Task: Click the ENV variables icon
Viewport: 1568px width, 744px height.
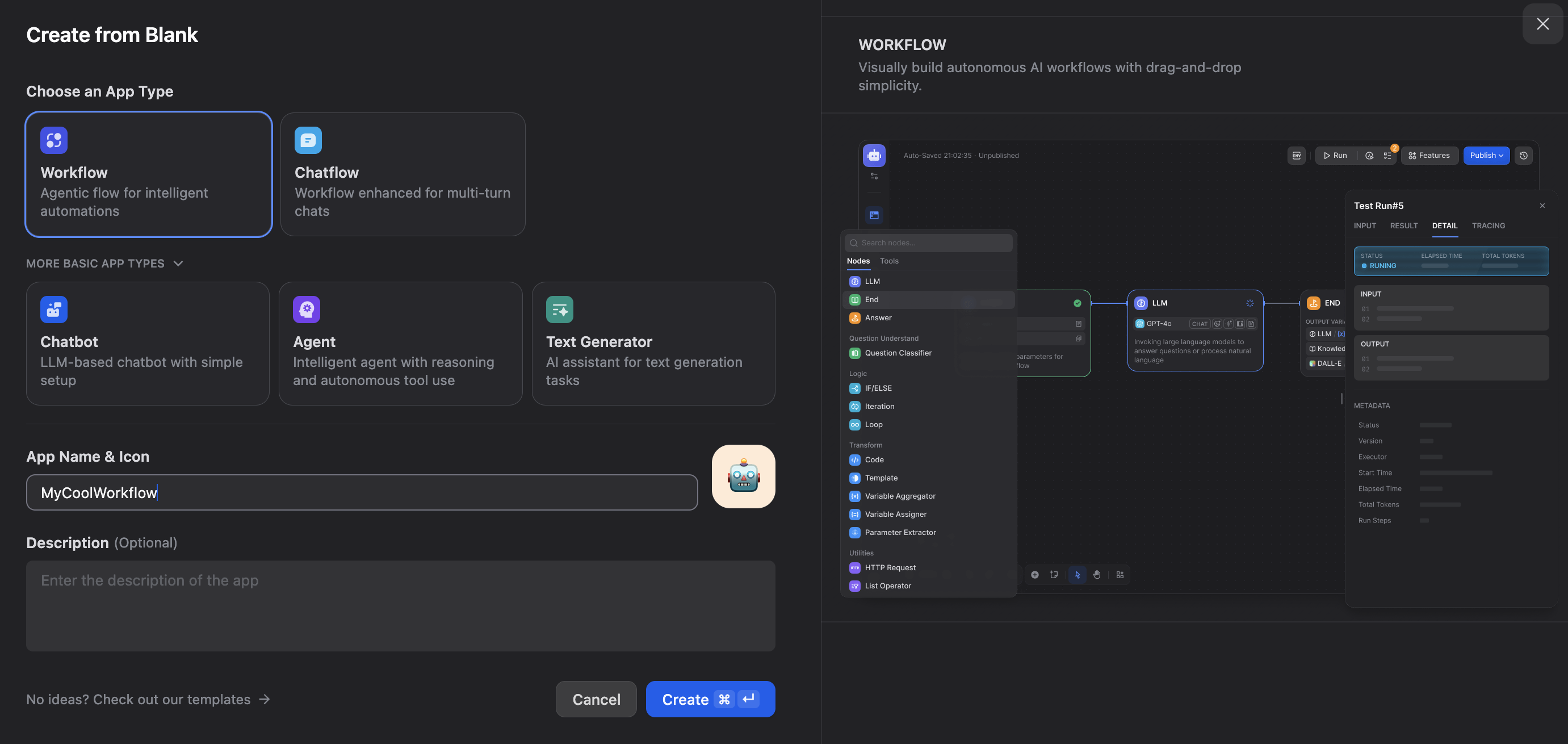Action: (x=1297, y=156)
